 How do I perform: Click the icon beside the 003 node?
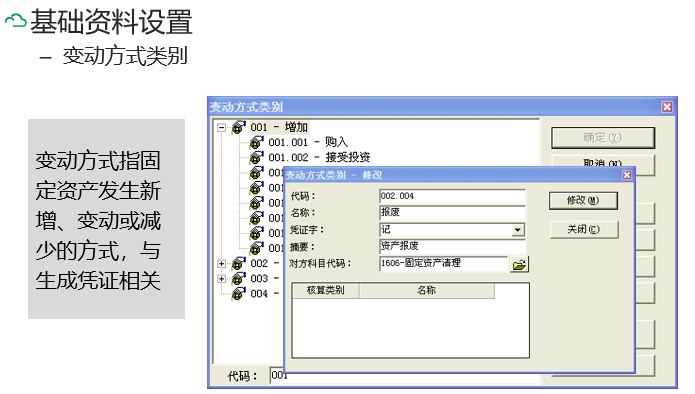[x=239, y=279]
